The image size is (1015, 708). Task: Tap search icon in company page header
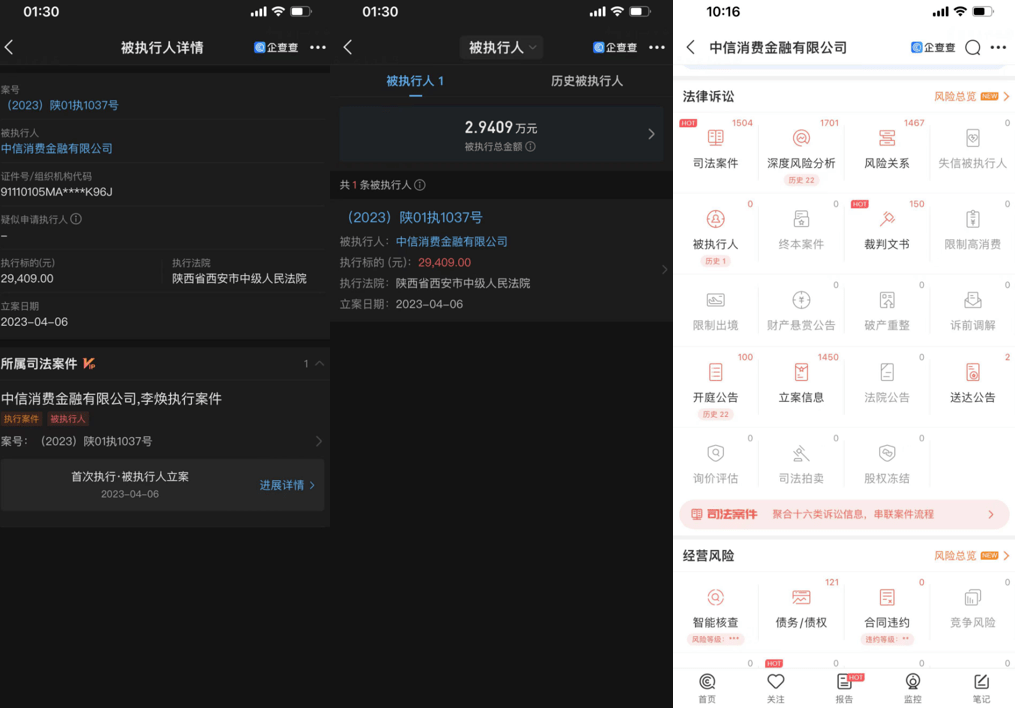(x=972, y=47)
